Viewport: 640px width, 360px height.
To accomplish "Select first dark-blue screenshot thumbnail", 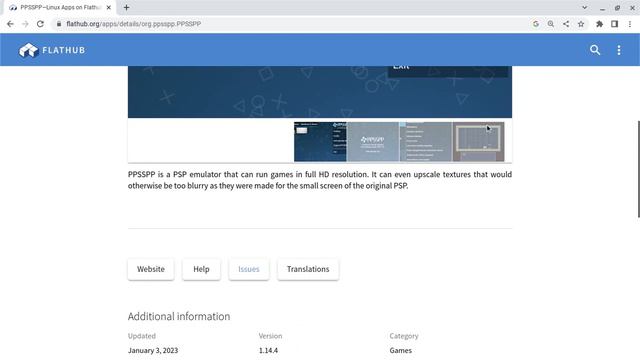I will (x=320, y=142).
